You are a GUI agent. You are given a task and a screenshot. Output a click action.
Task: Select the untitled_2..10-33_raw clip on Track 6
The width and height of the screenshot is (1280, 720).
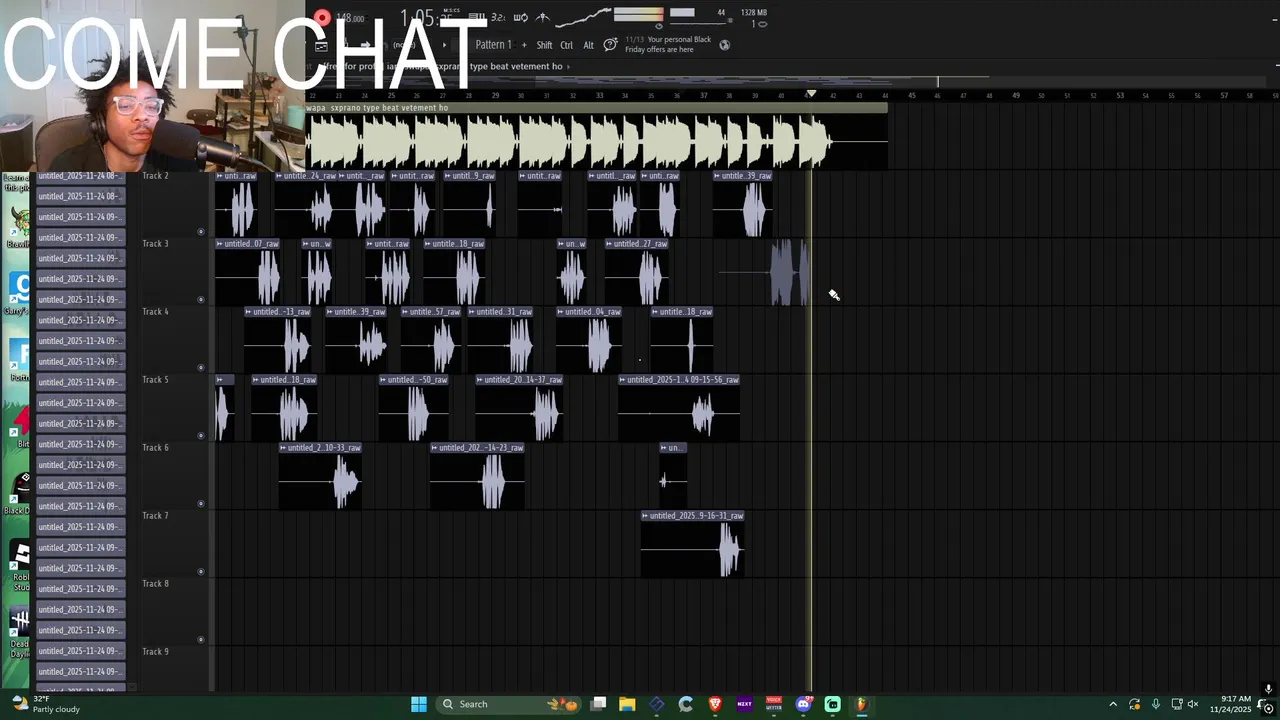pyautogui.click(x=320, y=476)
